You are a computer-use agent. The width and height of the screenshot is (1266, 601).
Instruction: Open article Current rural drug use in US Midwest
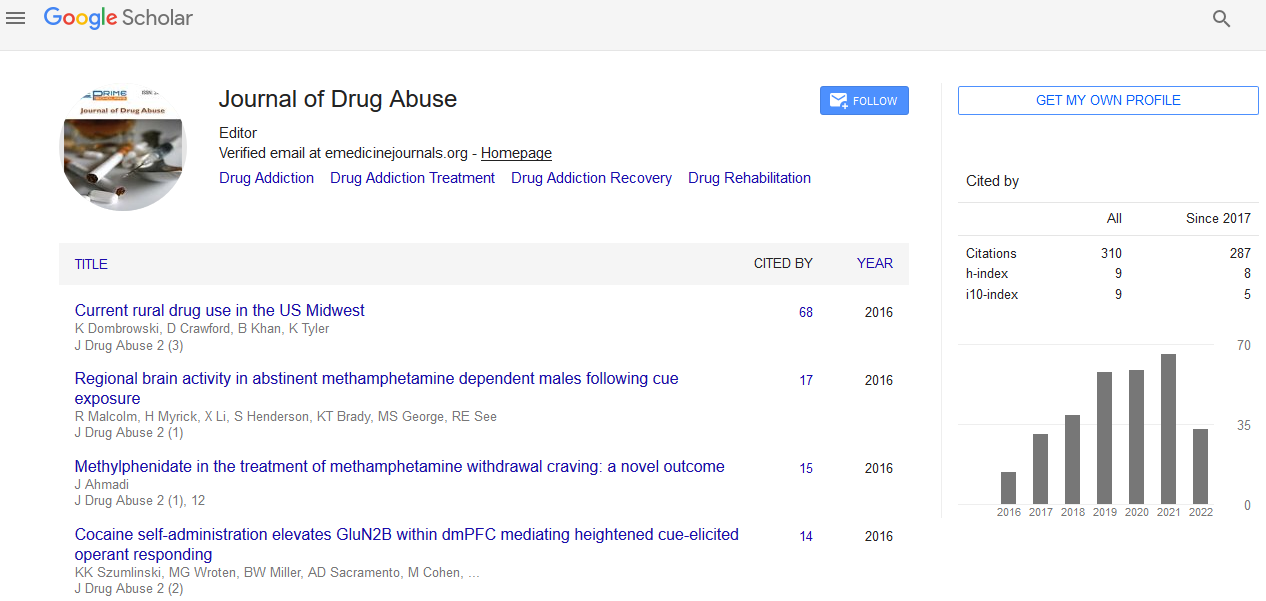[219, 311]
